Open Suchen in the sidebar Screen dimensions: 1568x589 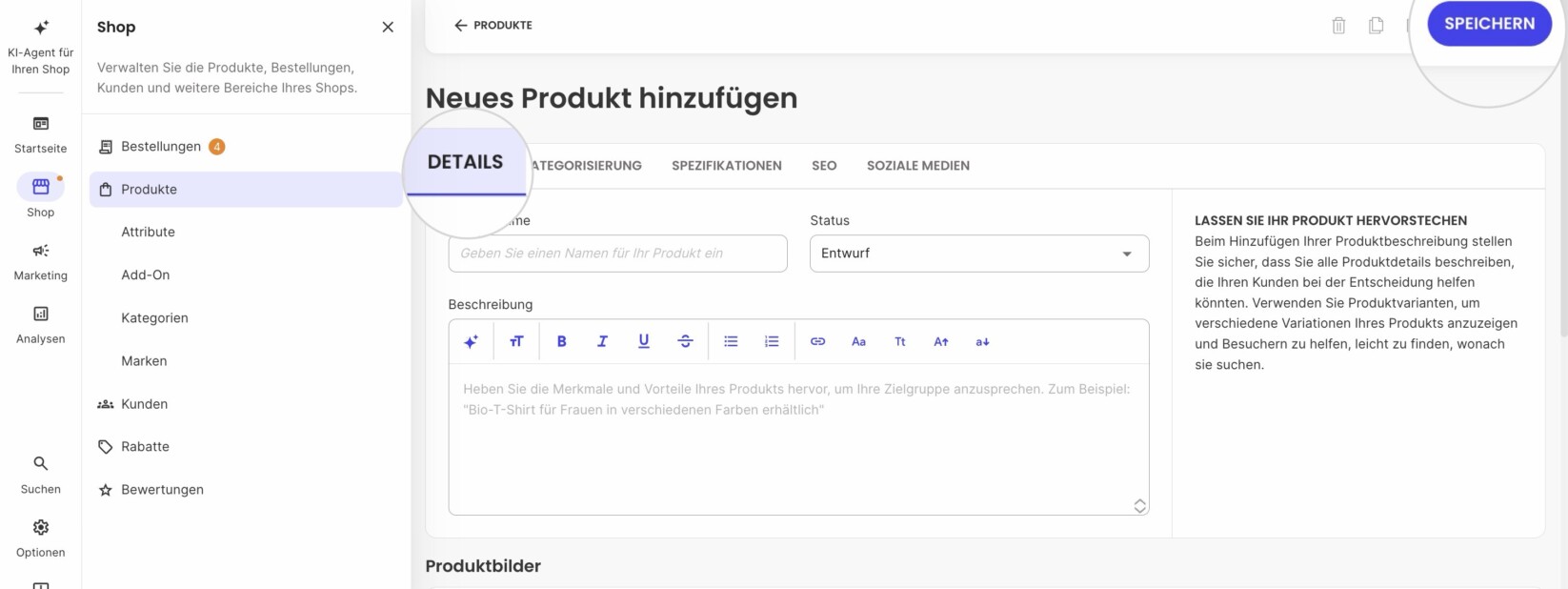[40, 475]
